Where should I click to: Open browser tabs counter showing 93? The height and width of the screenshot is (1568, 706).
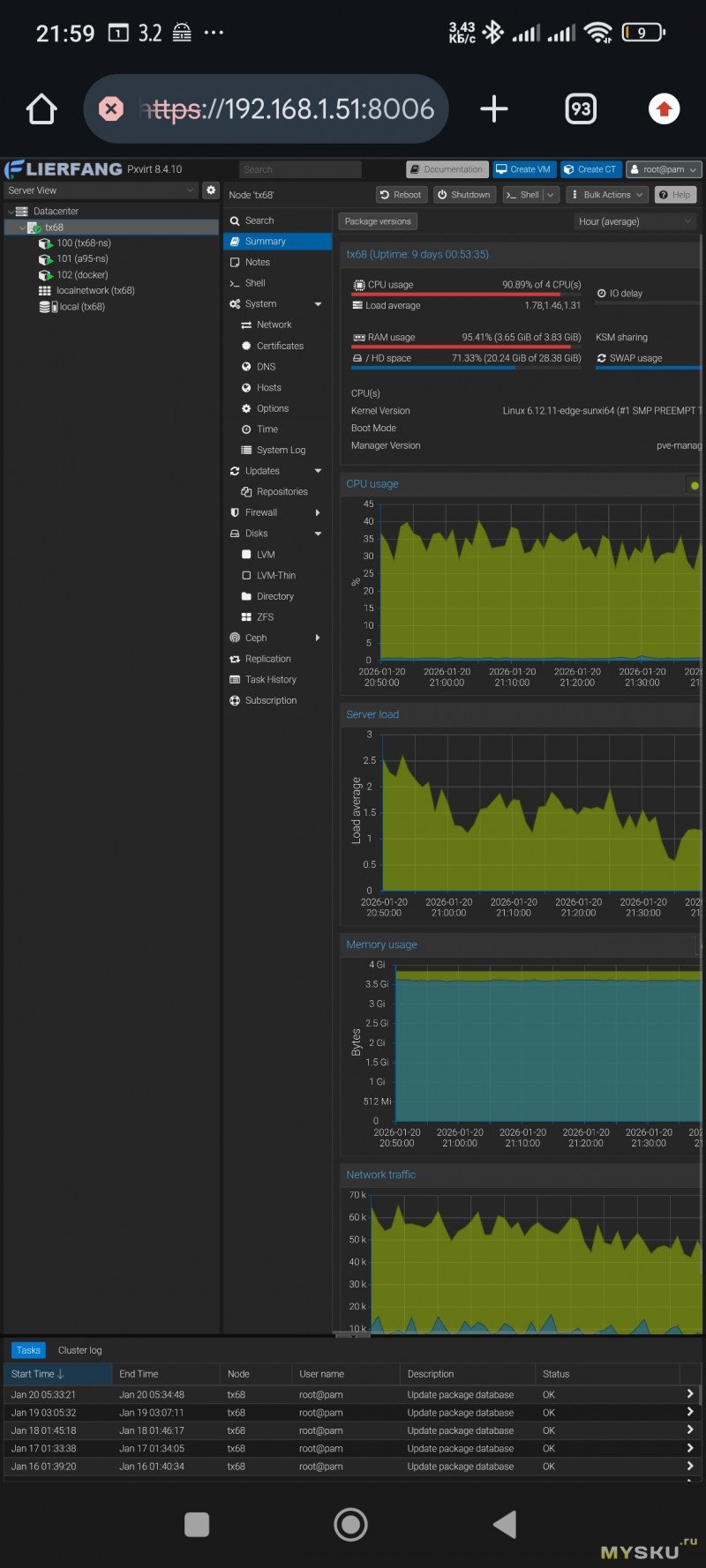(580, 109)
